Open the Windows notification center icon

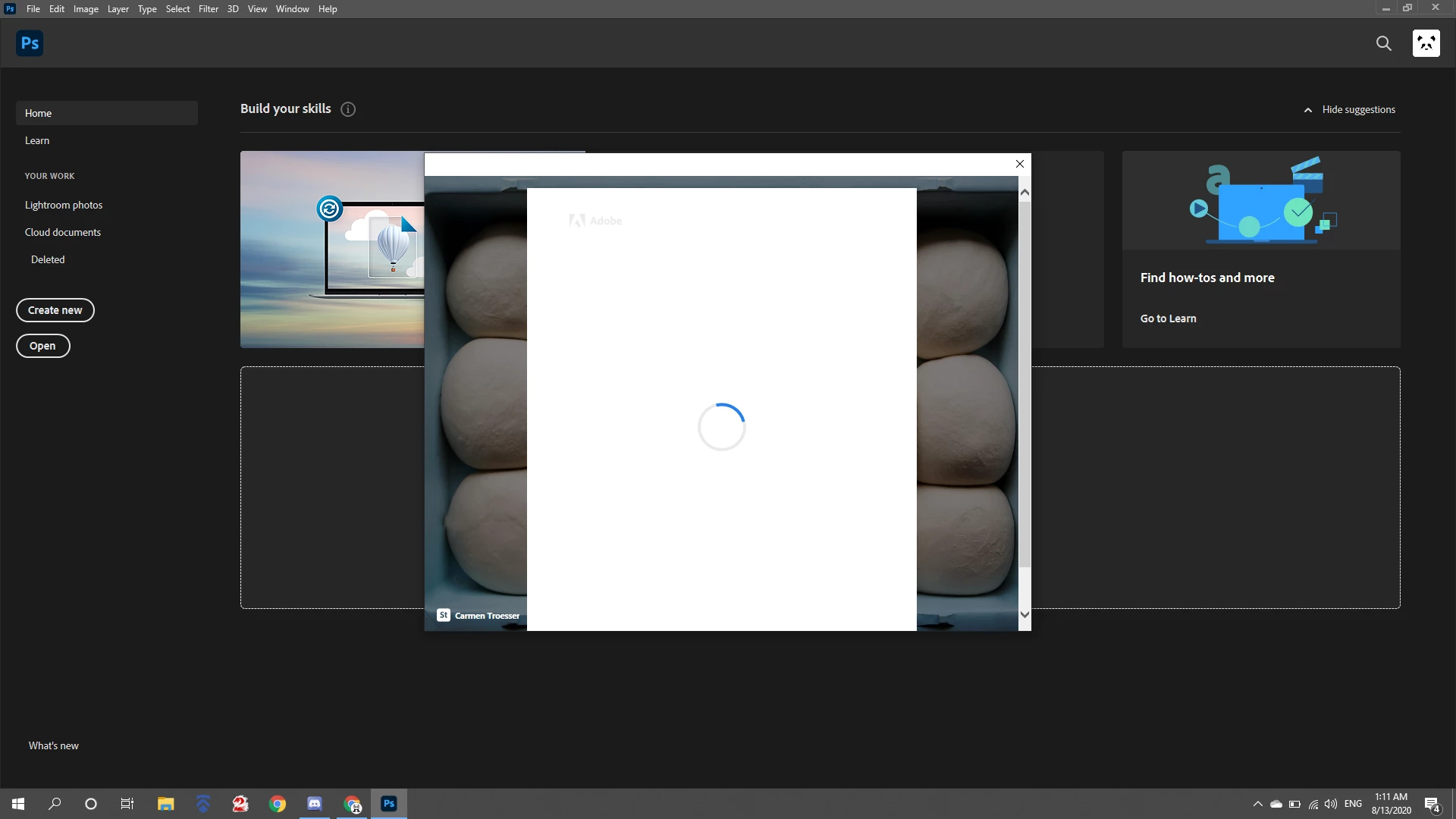tap(1432, 805)
